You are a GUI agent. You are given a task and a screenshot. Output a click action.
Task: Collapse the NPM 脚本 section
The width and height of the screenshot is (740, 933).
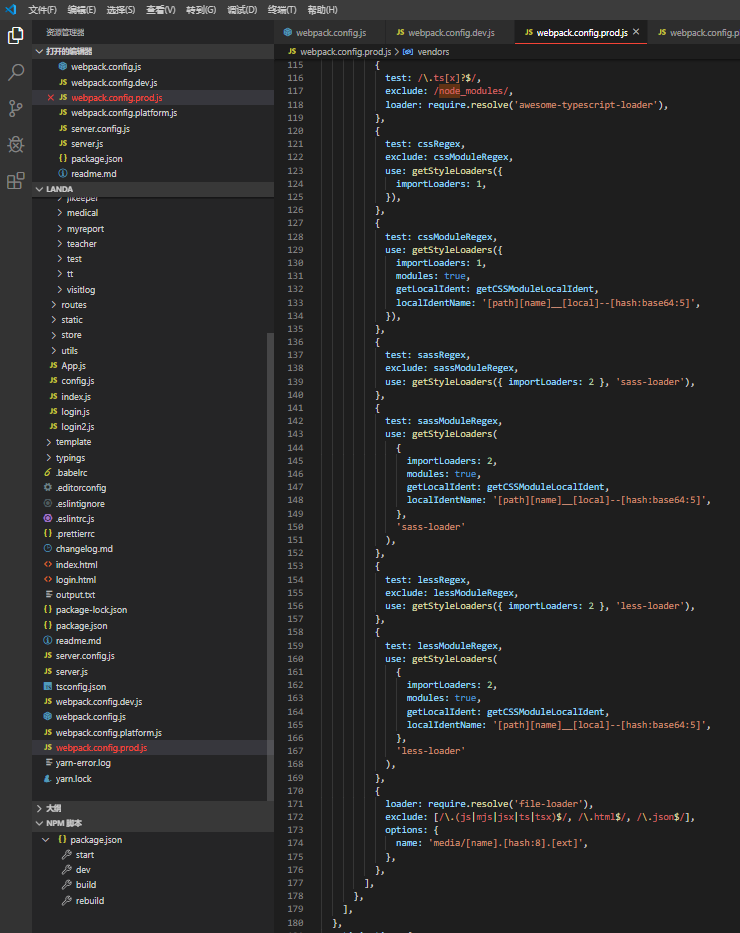click(x=153, y=823)
